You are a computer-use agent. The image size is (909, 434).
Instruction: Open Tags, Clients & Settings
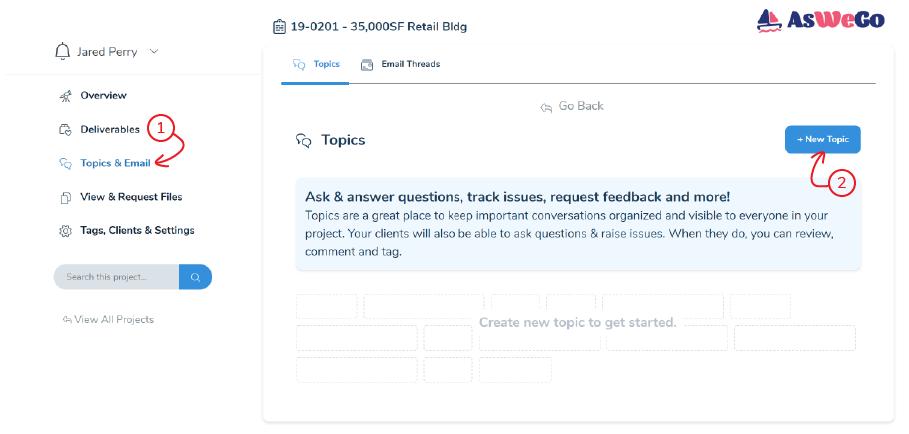click(137, 231)
